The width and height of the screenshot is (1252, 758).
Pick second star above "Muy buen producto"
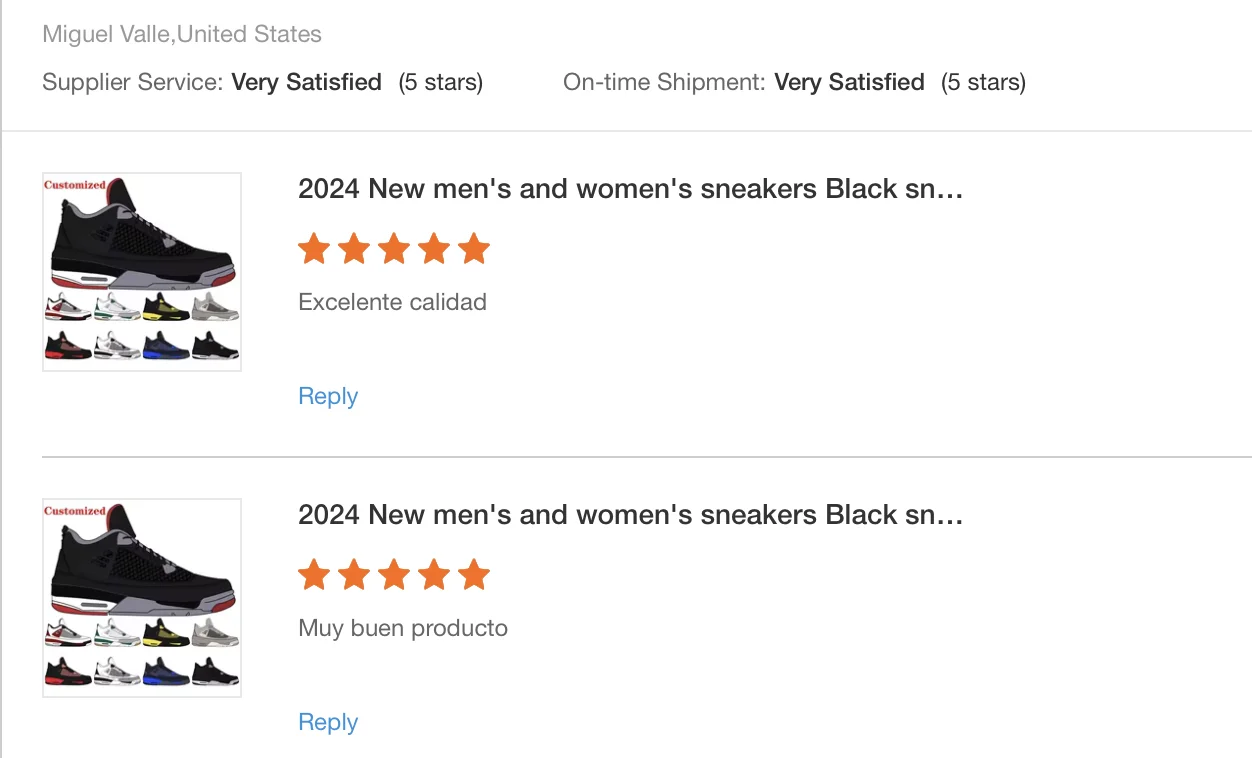(x=354, y=575)
